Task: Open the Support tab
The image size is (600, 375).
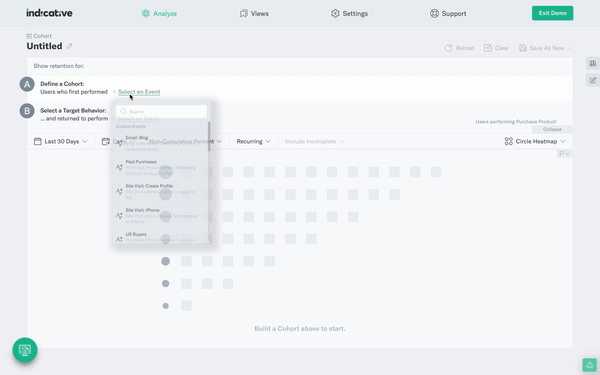Action: tap(448, 13)
